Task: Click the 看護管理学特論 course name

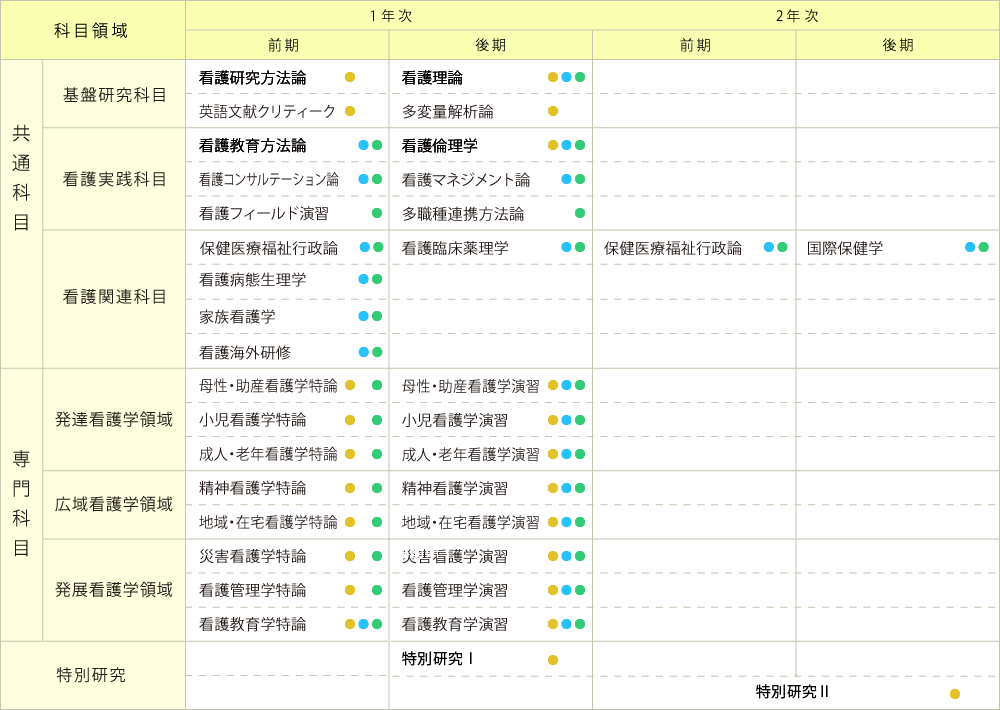Action: (253, 590)
